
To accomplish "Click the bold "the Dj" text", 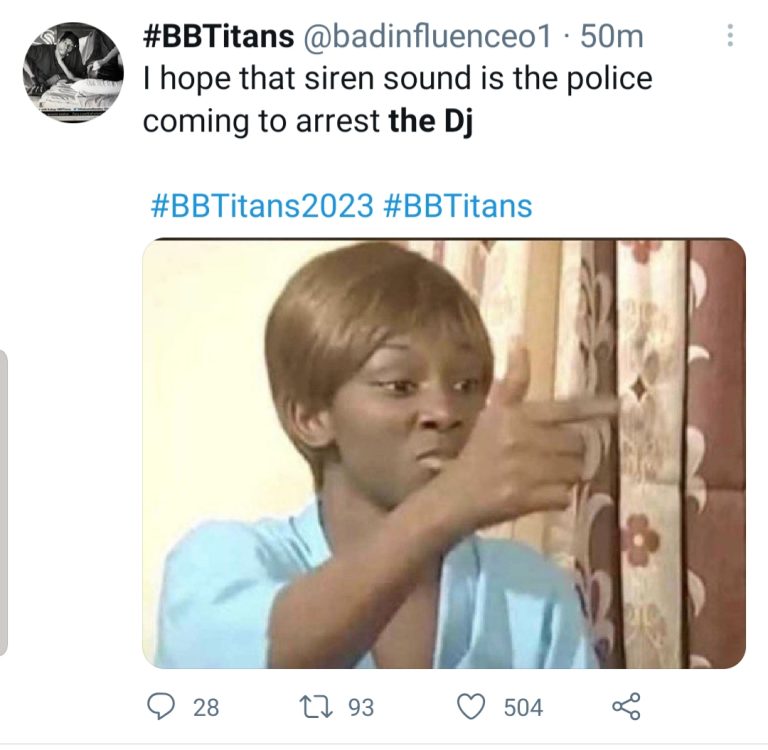I will (431, 121).
